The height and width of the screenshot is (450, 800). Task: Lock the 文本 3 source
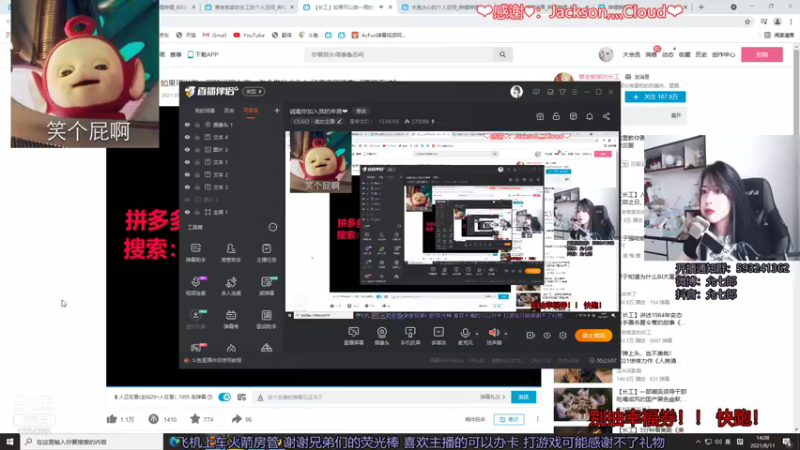point(197,187)
